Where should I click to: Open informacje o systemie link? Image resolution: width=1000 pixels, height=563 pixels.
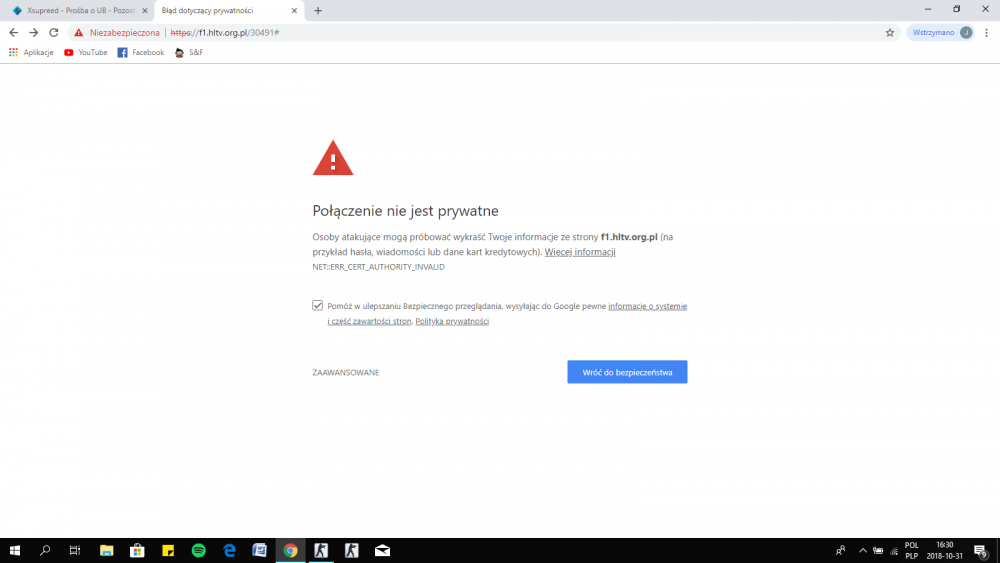pos(647,306)
